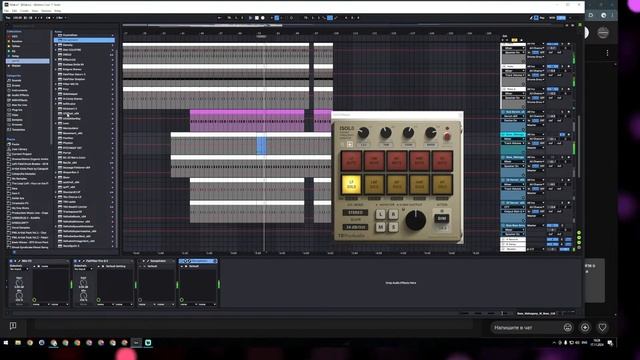Click the DIM button in ISOL8
The width and height of the screenshot is (640, 360).
point(442,218)
